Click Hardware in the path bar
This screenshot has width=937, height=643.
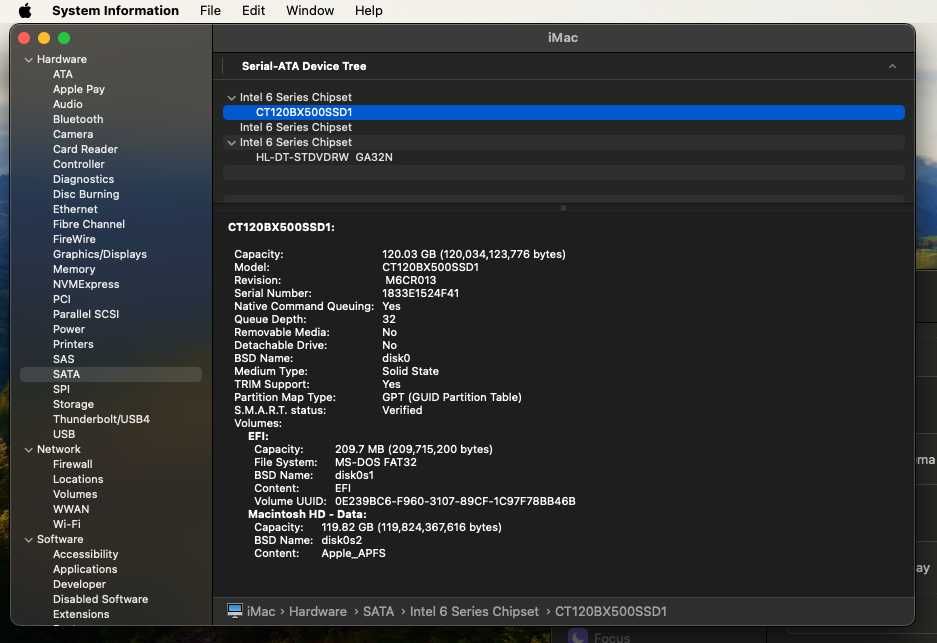pos(318,611)
